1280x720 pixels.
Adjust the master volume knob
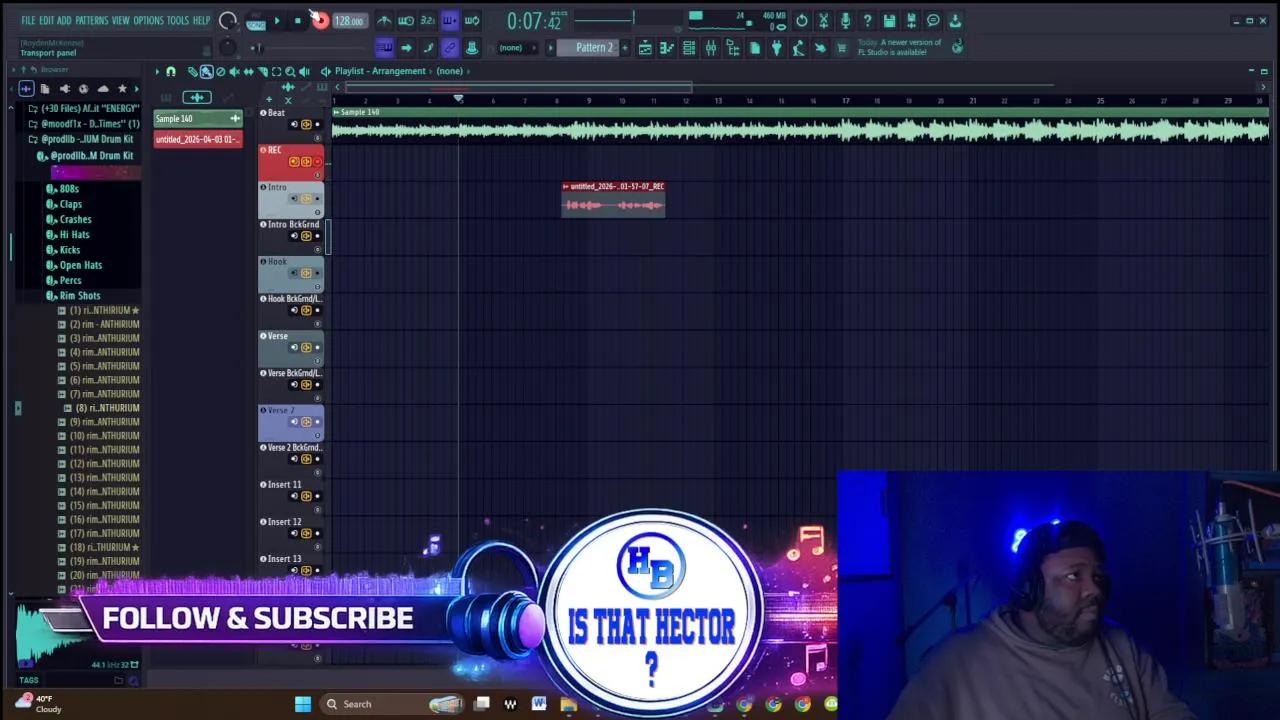(228, 20)
